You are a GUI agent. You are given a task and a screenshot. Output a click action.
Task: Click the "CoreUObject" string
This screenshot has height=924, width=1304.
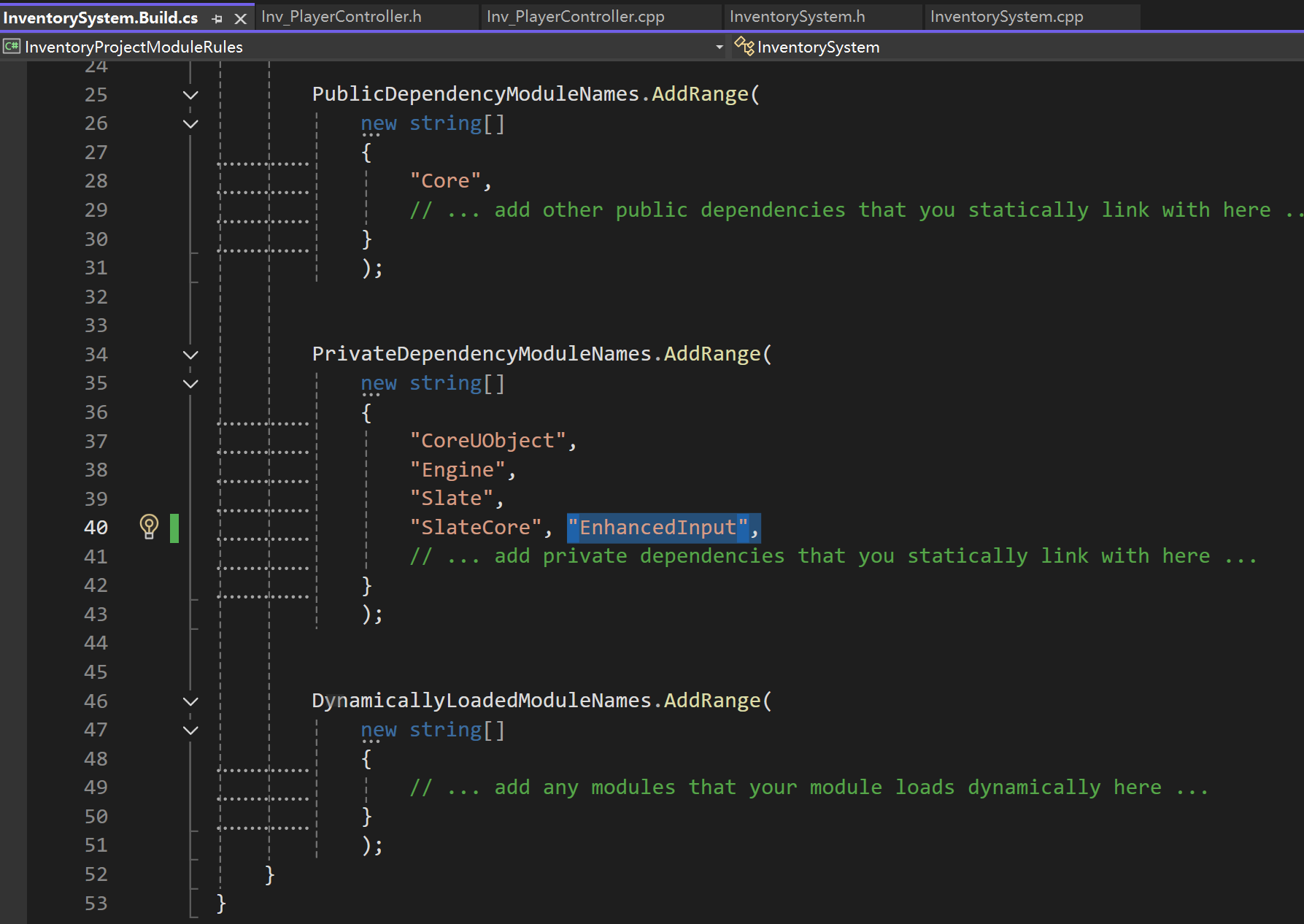click(487, 441)
